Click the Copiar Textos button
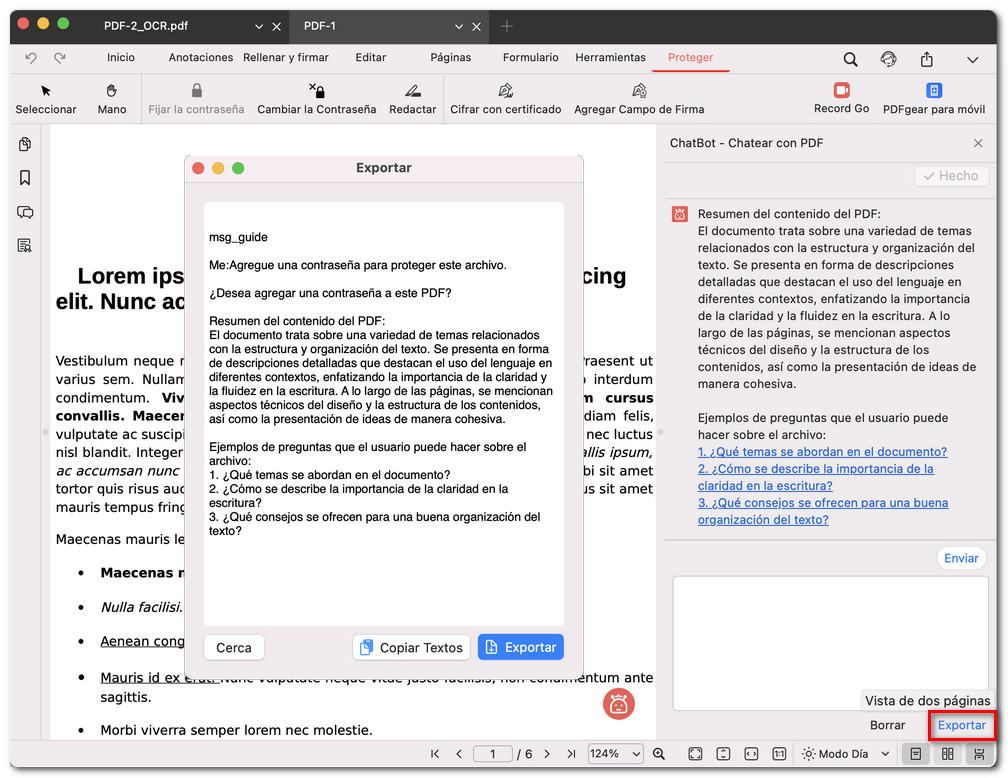 click(x=412, y=648)
